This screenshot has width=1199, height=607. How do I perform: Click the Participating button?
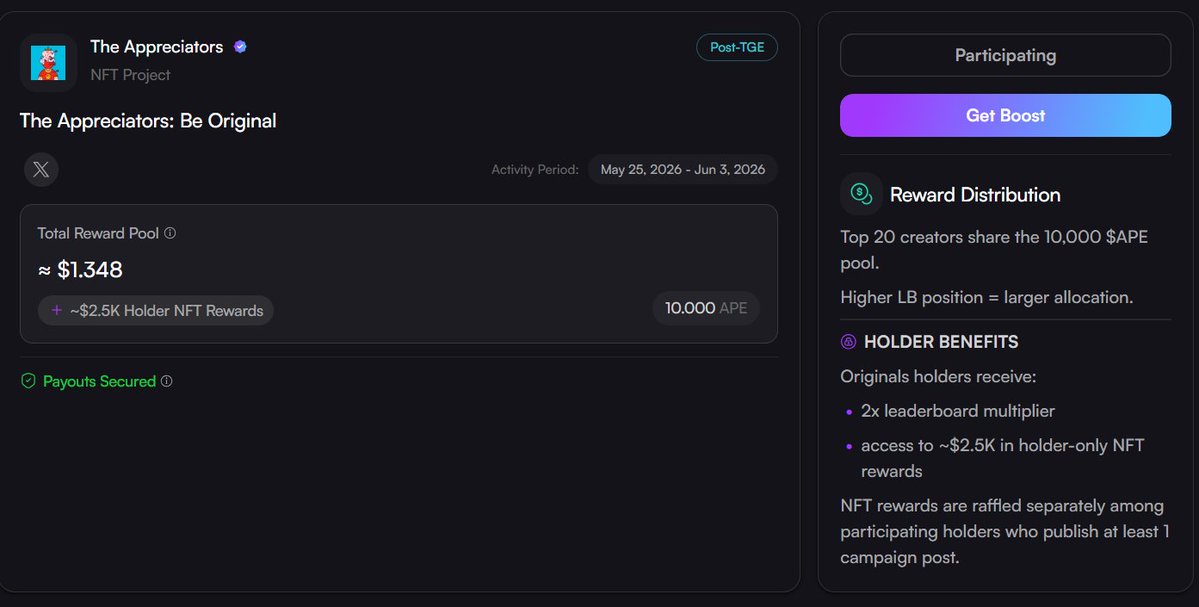1006,55
